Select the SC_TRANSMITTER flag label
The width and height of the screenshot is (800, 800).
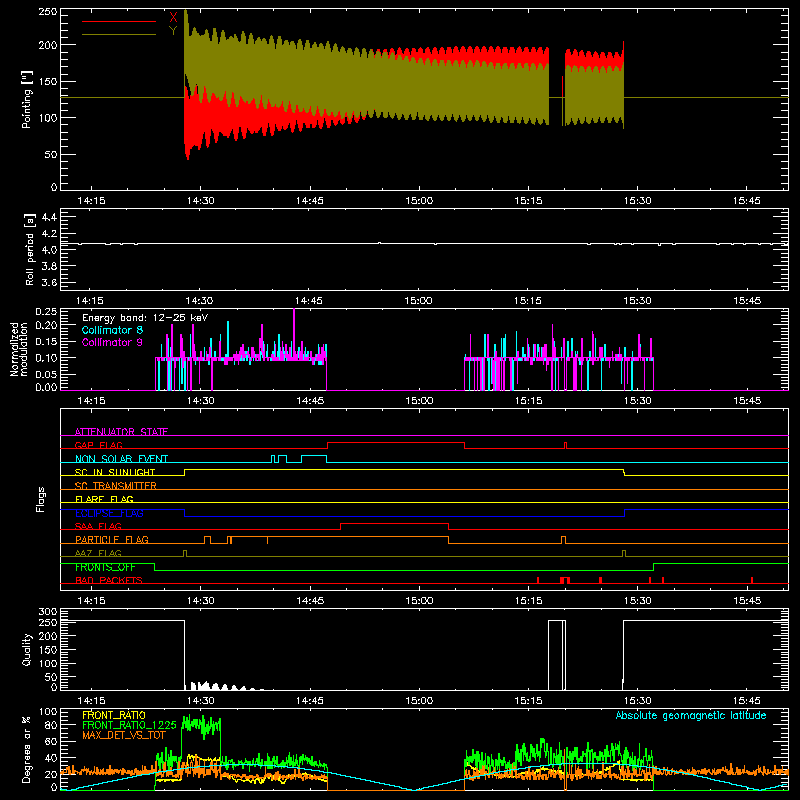(116, 486)
